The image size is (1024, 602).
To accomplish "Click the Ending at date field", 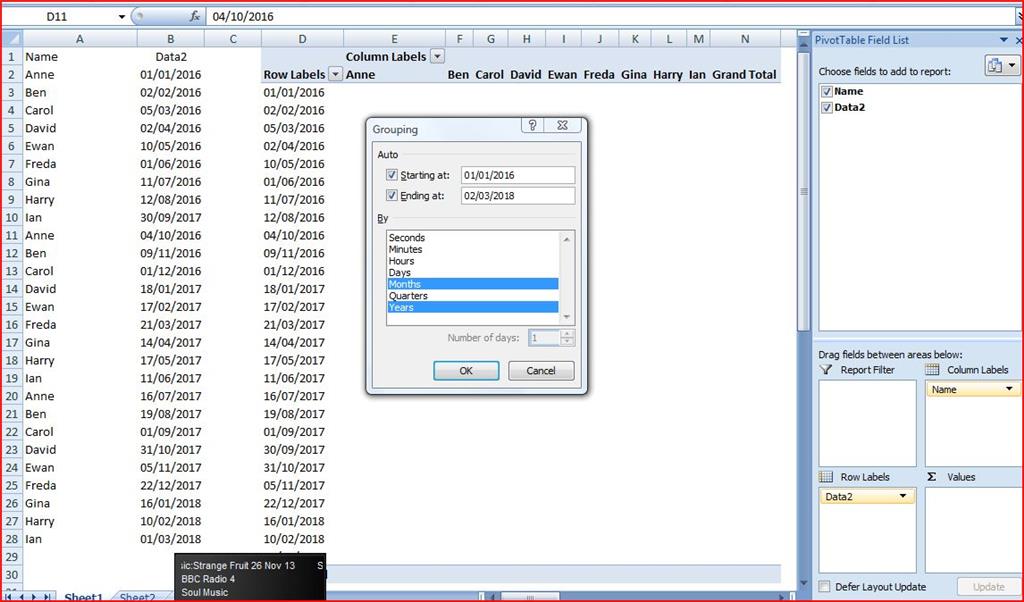I will coord(518,195).
